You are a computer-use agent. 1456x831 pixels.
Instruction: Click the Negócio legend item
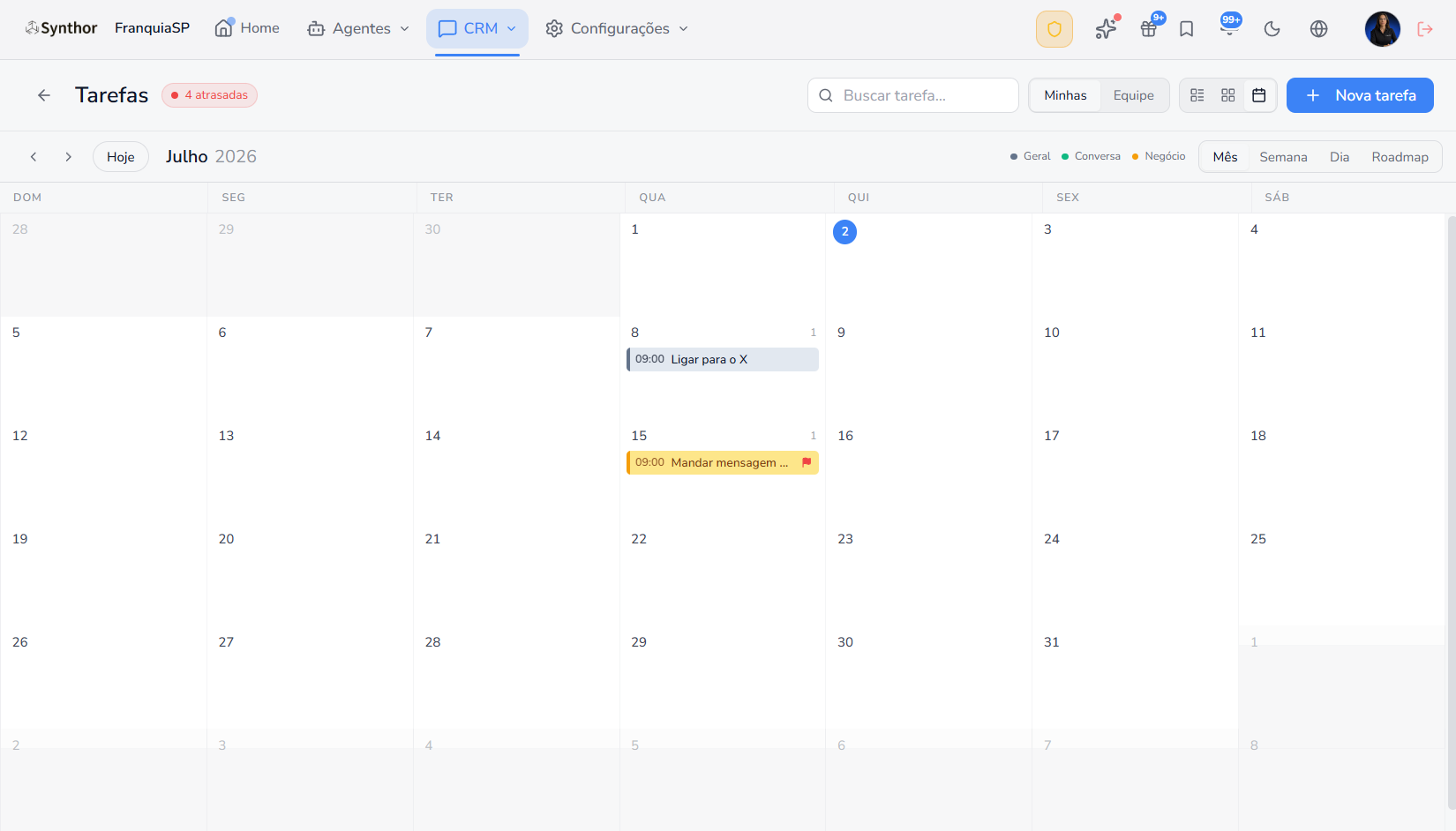(x=1159, y=156)
